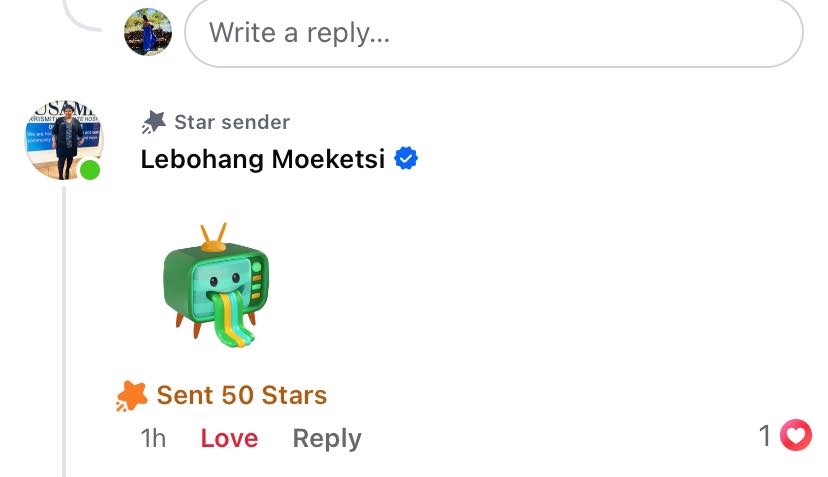Open your profile avatar beside reply box
828x477 pixels.
click(x=148, y=32)
